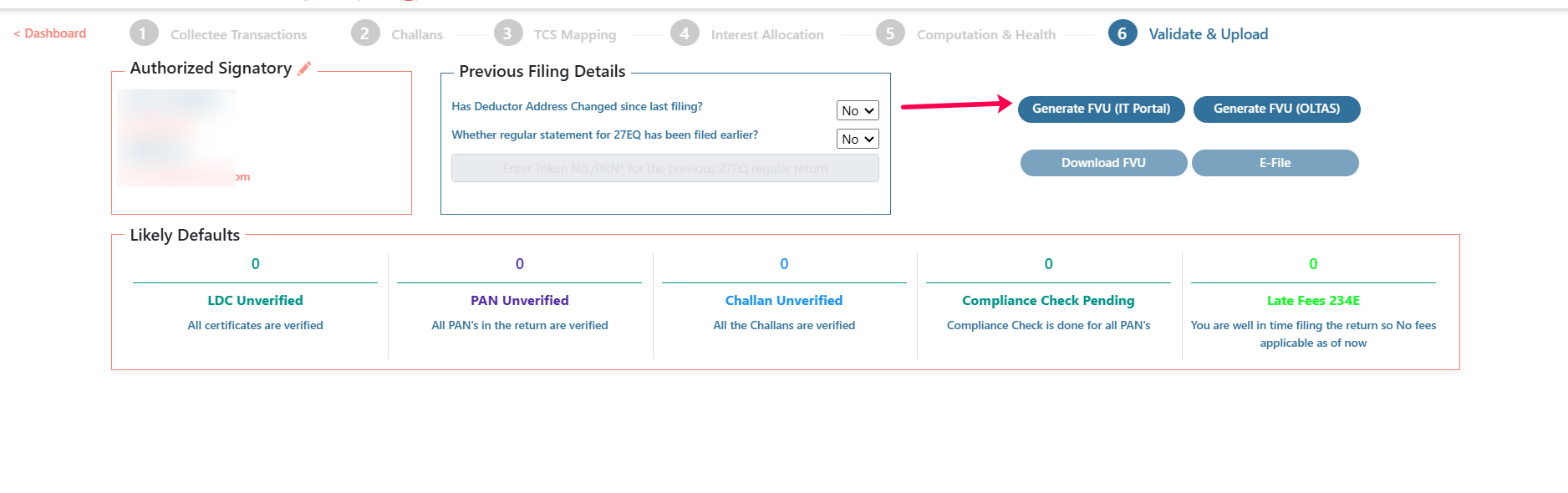Click the count above Late Fees 234E

tap(1314, 264)
